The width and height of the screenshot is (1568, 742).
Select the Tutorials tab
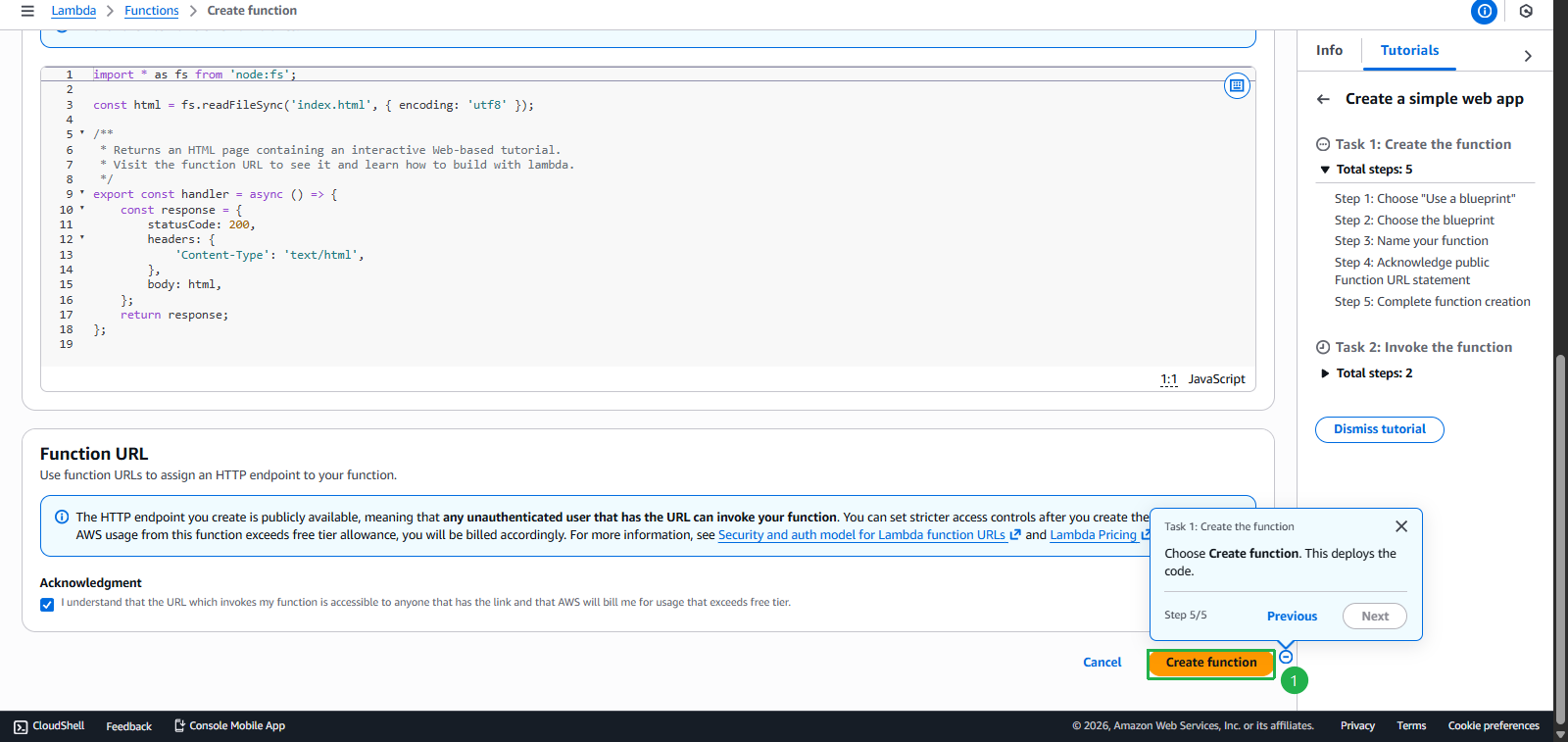pyautogui.click(x=1409, y=50)
